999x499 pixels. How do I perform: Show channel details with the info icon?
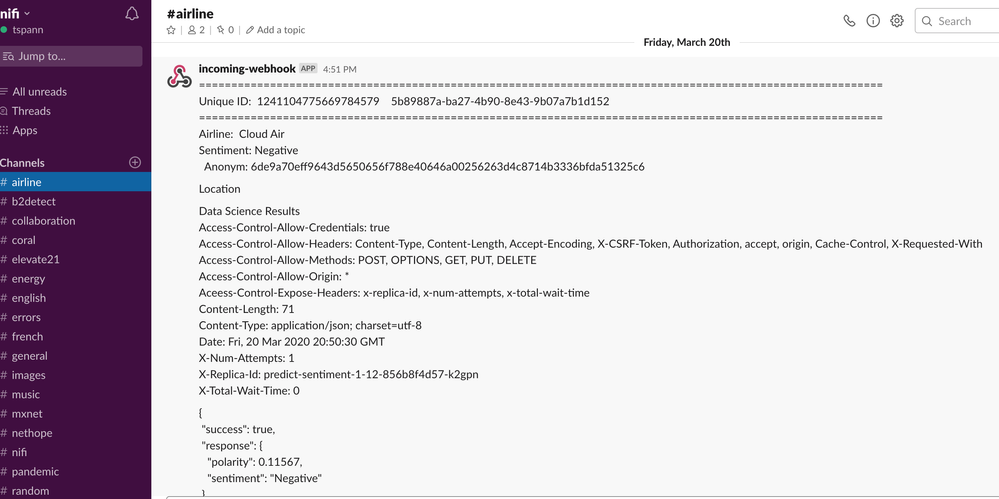point(873,21)
